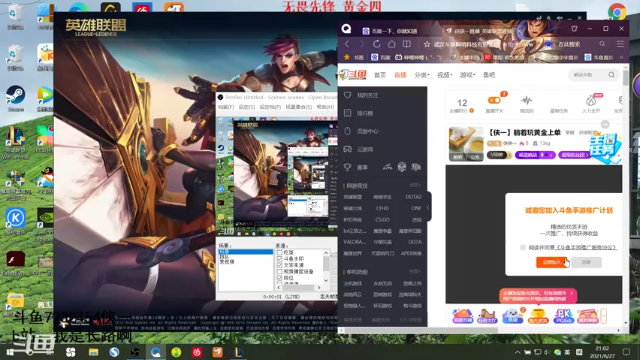Go to 首页 on the Douyu nav
The height and width of the screenshot is (360, 640).
pyautogui.click(x=380, y=75)
